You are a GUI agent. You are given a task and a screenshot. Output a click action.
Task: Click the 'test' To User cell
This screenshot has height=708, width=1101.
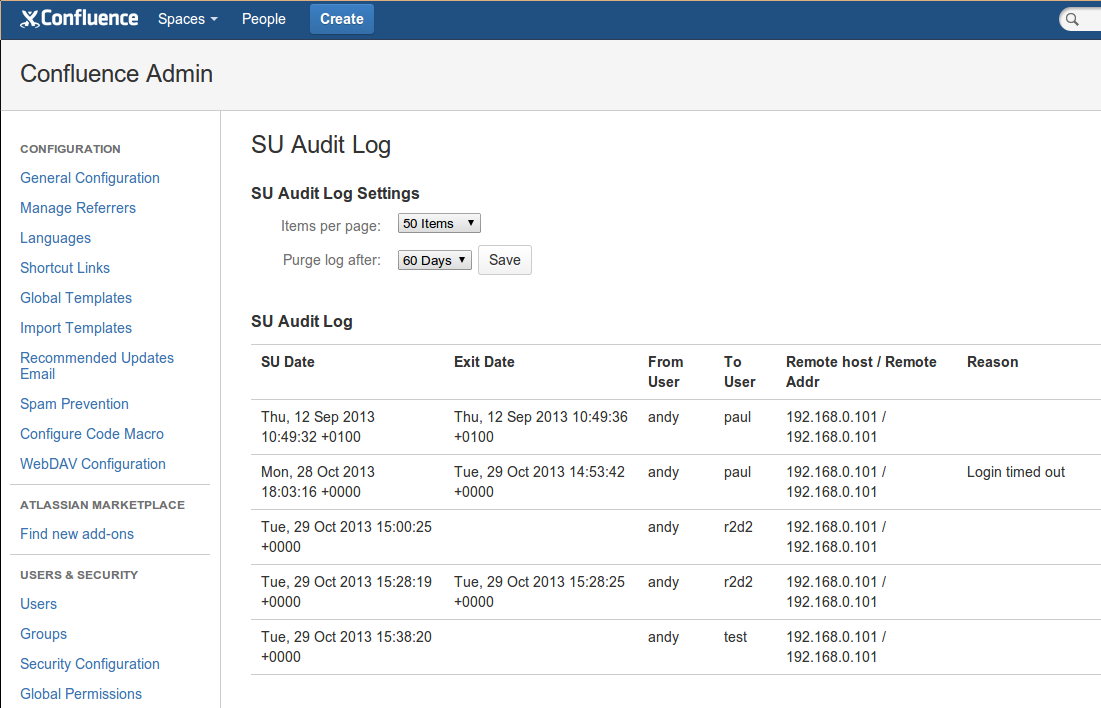pos(735,637)
